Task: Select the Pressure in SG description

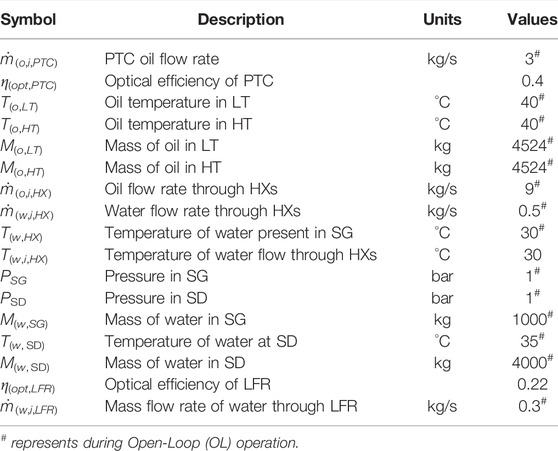Action: pos(156,276)
